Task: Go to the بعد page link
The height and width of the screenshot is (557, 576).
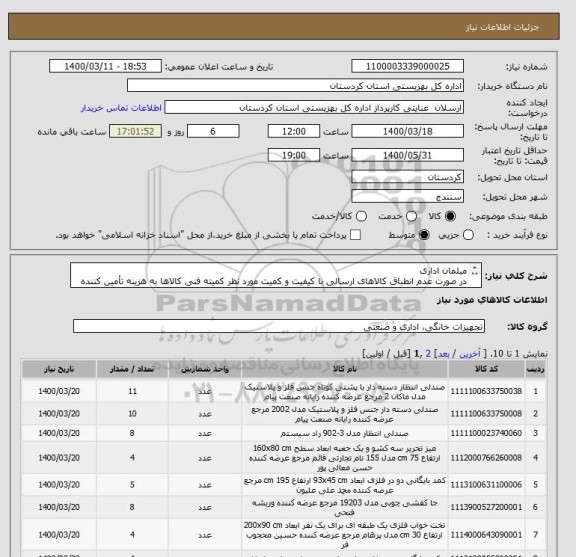Action: click(443, 353)
